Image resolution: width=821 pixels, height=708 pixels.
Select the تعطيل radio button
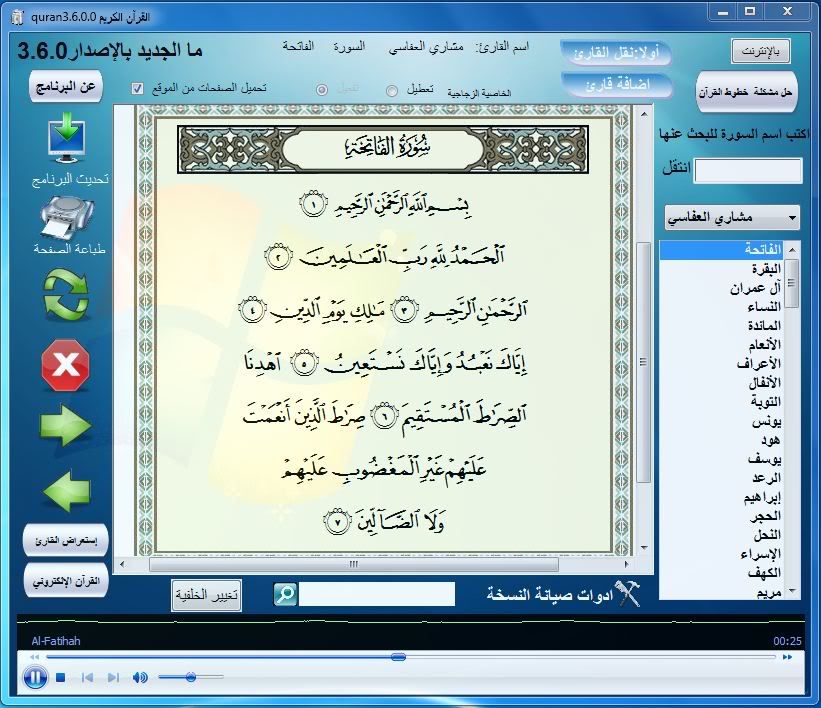[x=392, y=91]
